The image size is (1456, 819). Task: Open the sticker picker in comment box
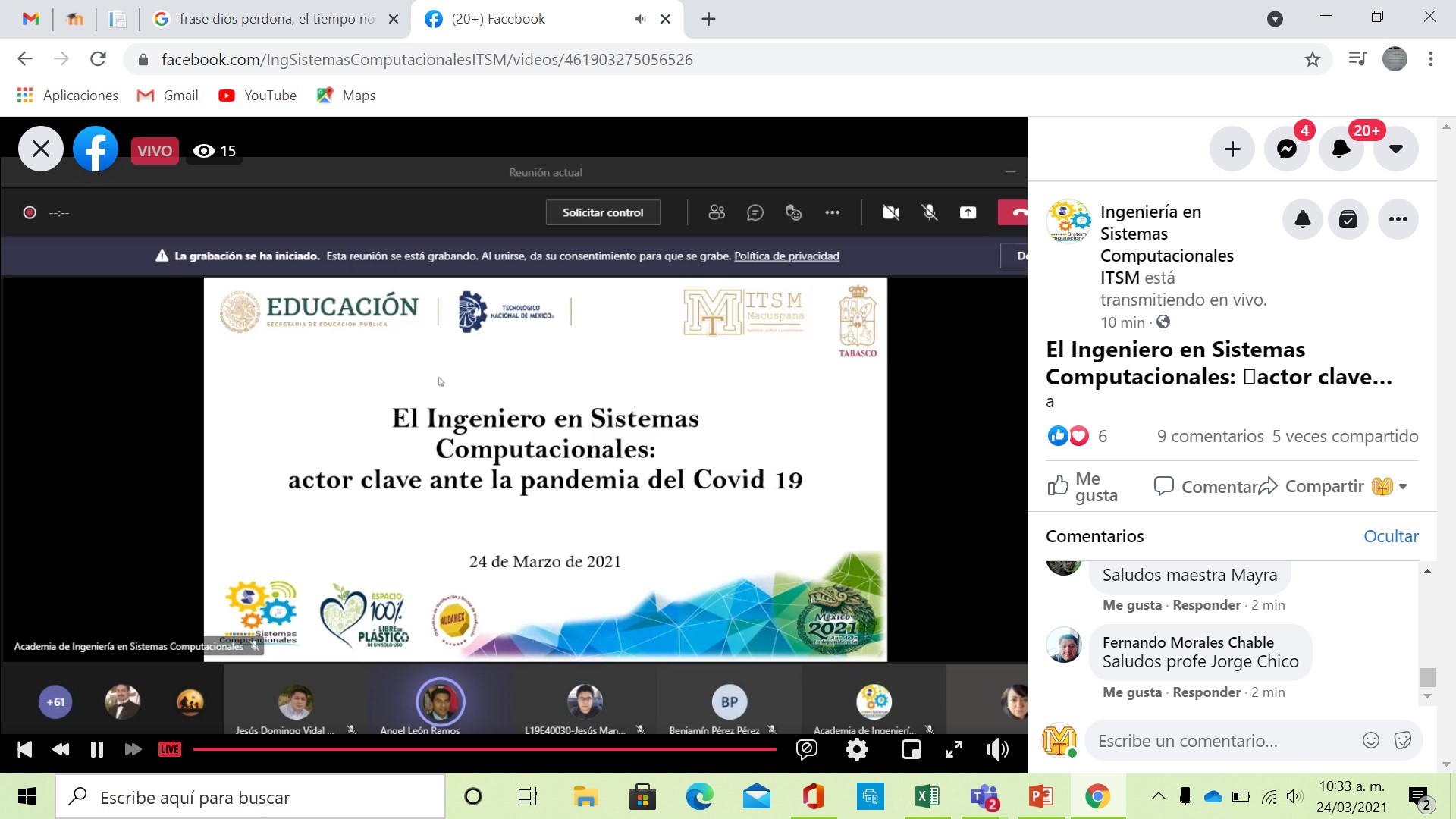tap(1403, 741)
